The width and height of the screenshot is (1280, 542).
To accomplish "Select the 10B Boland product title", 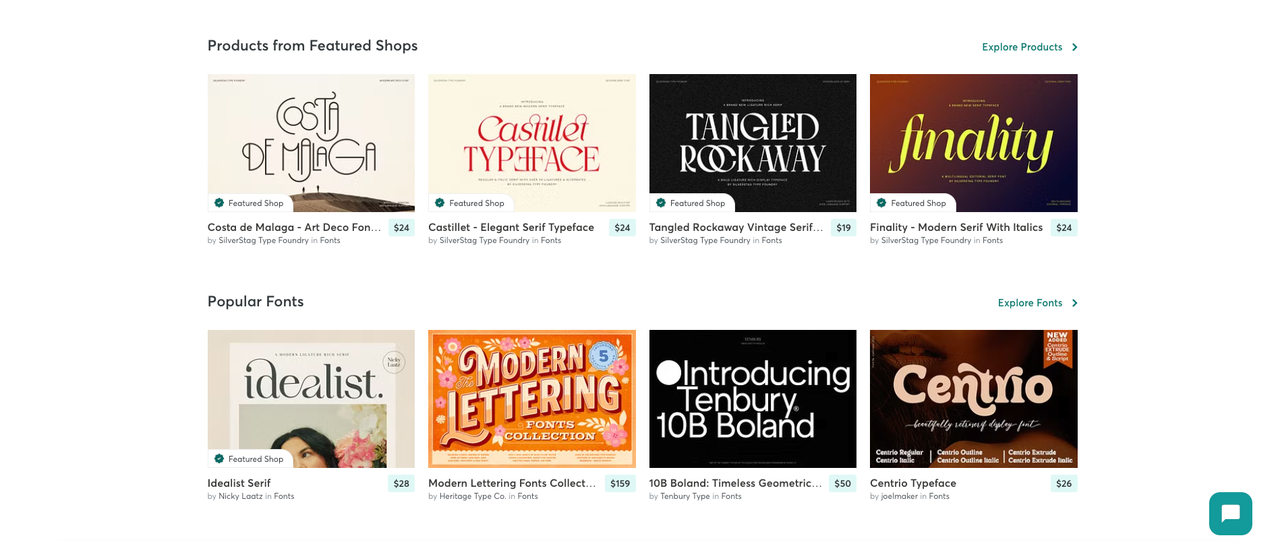I will click(x=735, y=483).
